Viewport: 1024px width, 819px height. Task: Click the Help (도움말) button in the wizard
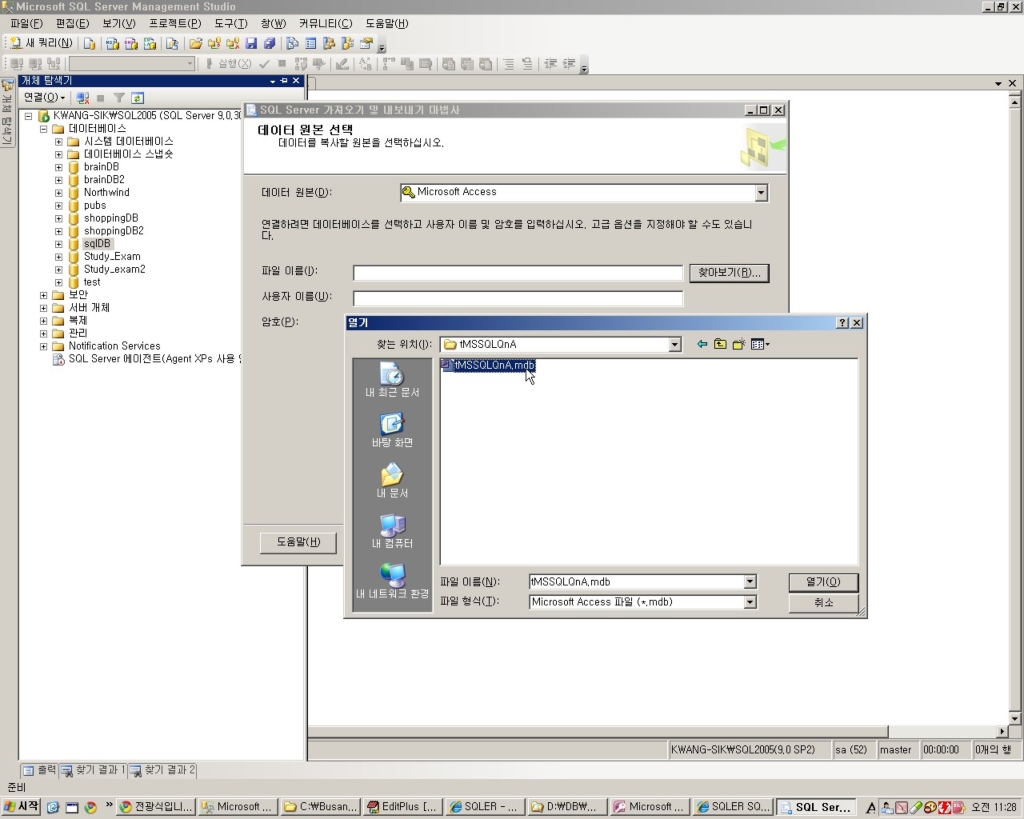(298, 542)
